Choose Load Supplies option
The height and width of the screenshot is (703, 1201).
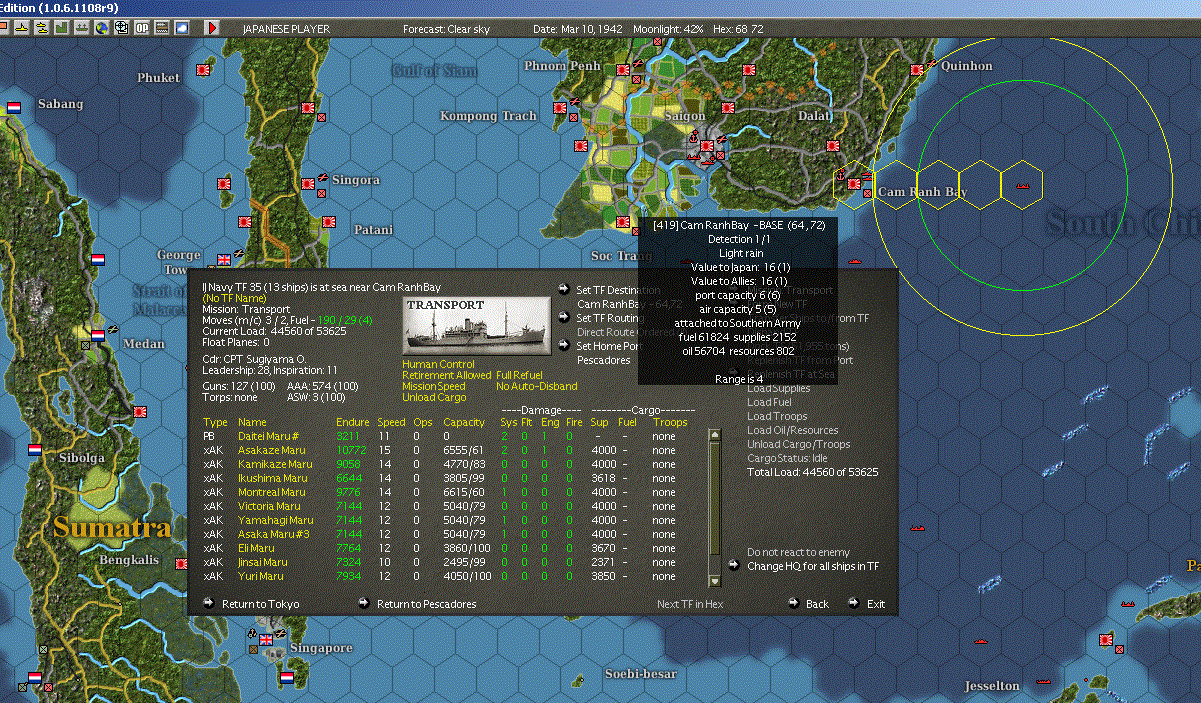(x=778, y=388)
